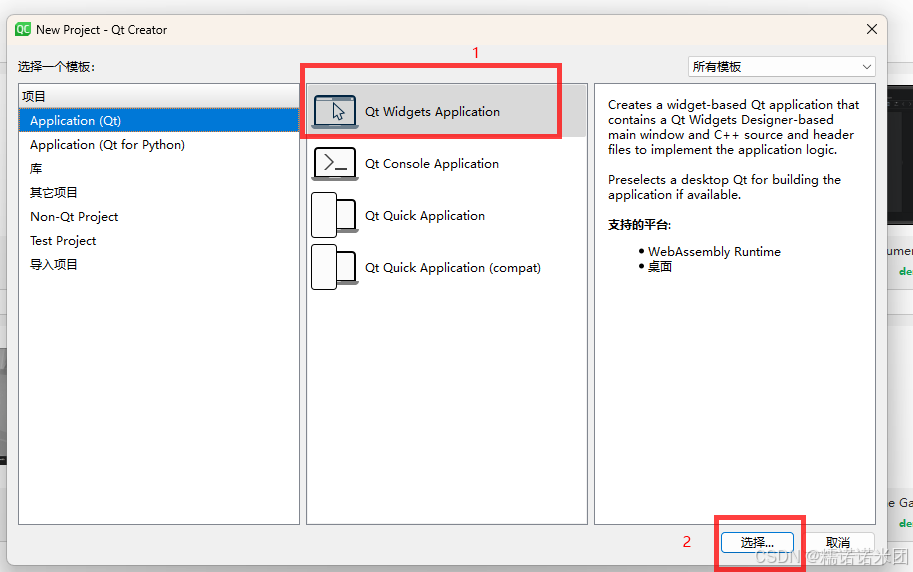This screenshot has width=913, height=572.
Task: Click the 项目 list header
Action: (x=159, y=96)
